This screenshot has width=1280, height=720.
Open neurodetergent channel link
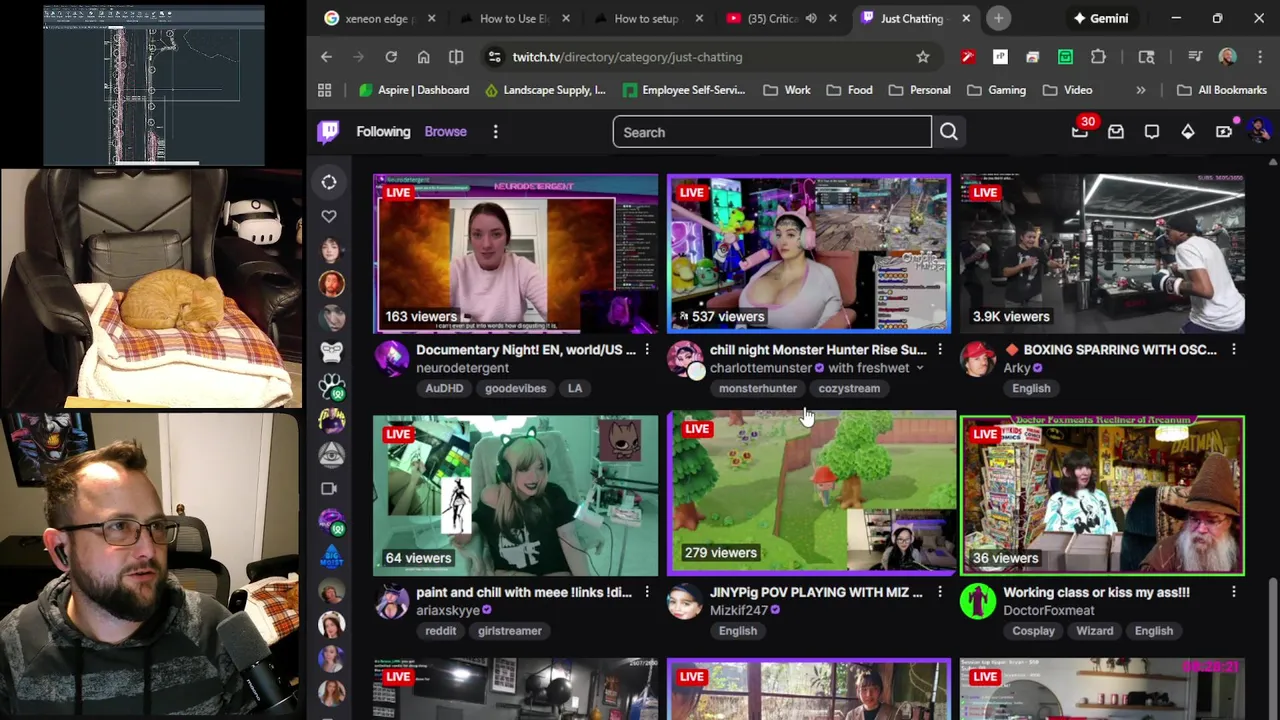[x=462, y=368]
